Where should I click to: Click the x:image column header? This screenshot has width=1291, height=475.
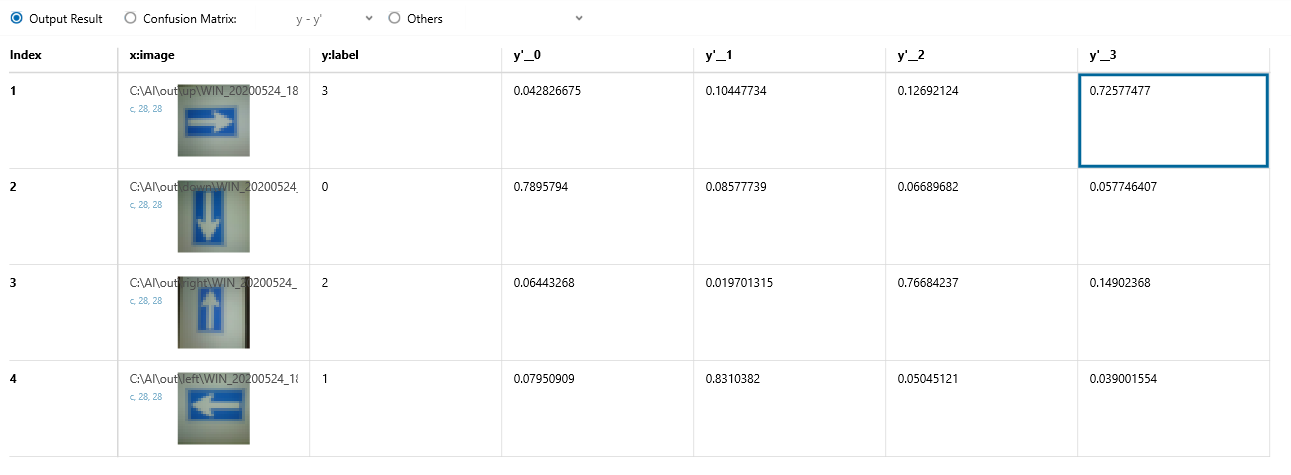click(x=152, y=55)
